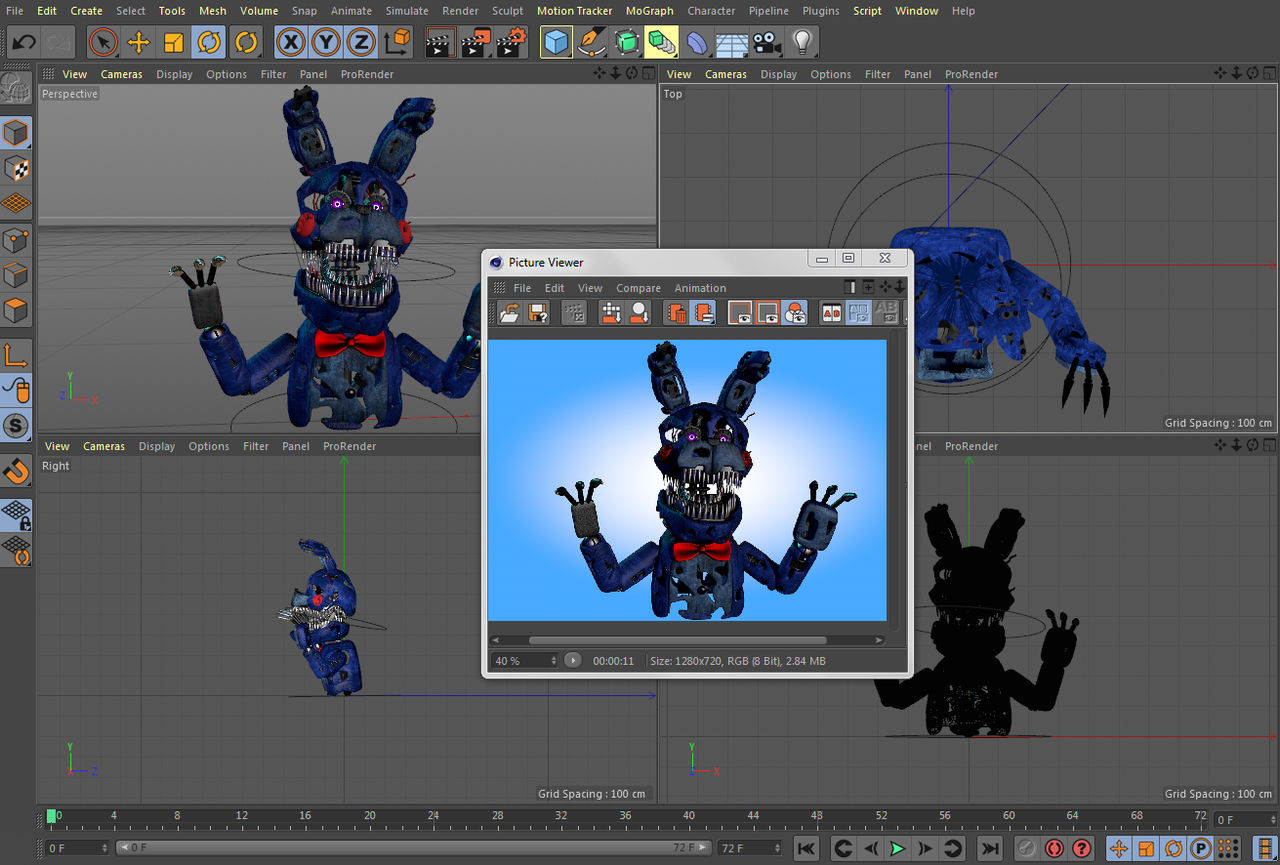1280x865 pixels.
Task: Switch to Texture mode in left sidebar
Action: [16, 168]
